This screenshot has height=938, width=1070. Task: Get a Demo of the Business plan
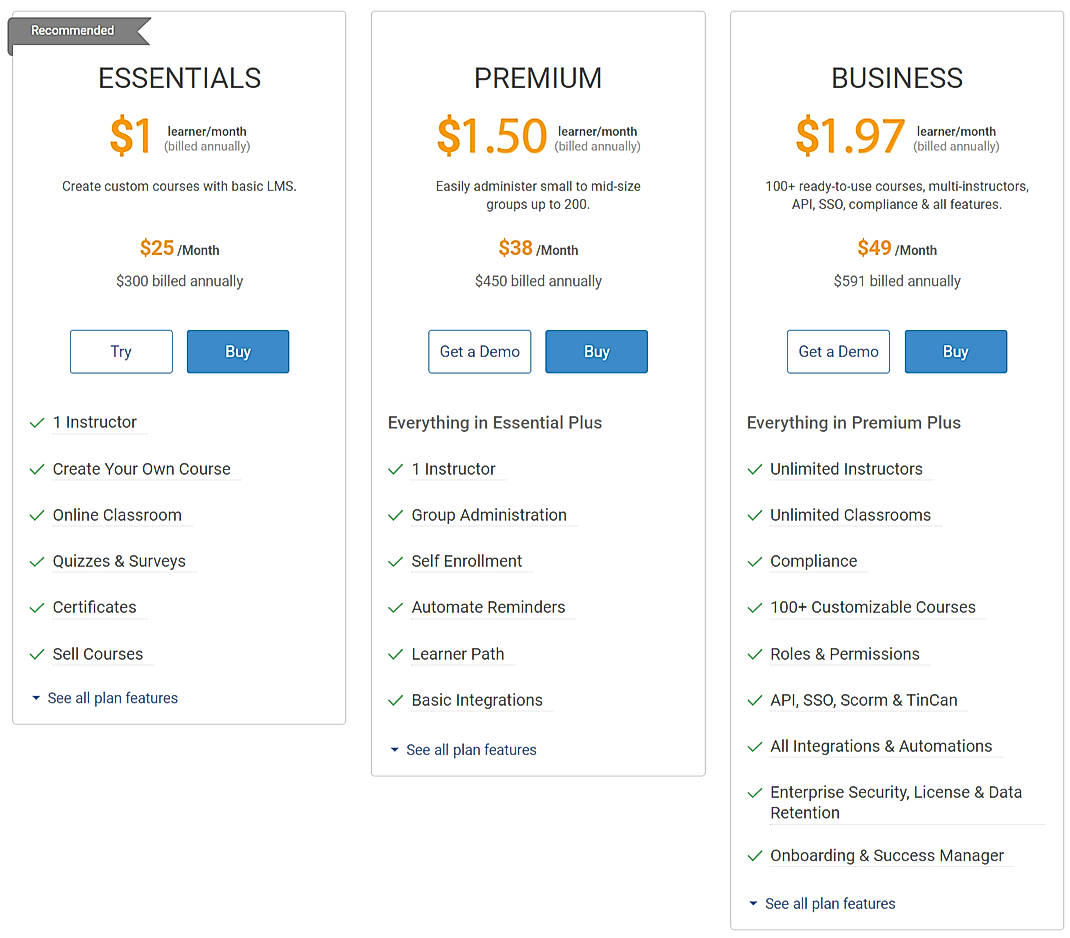click(x=838, y=351)
